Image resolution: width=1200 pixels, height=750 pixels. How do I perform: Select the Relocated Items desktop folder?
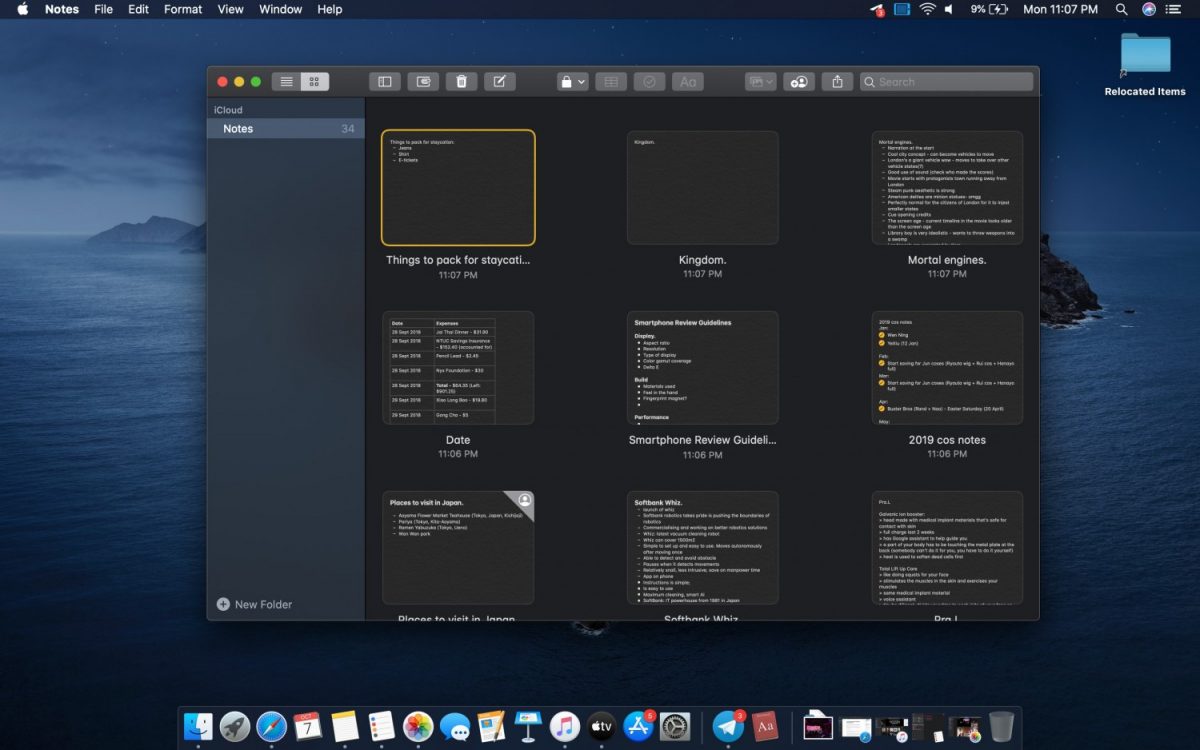click(1145, 64)
